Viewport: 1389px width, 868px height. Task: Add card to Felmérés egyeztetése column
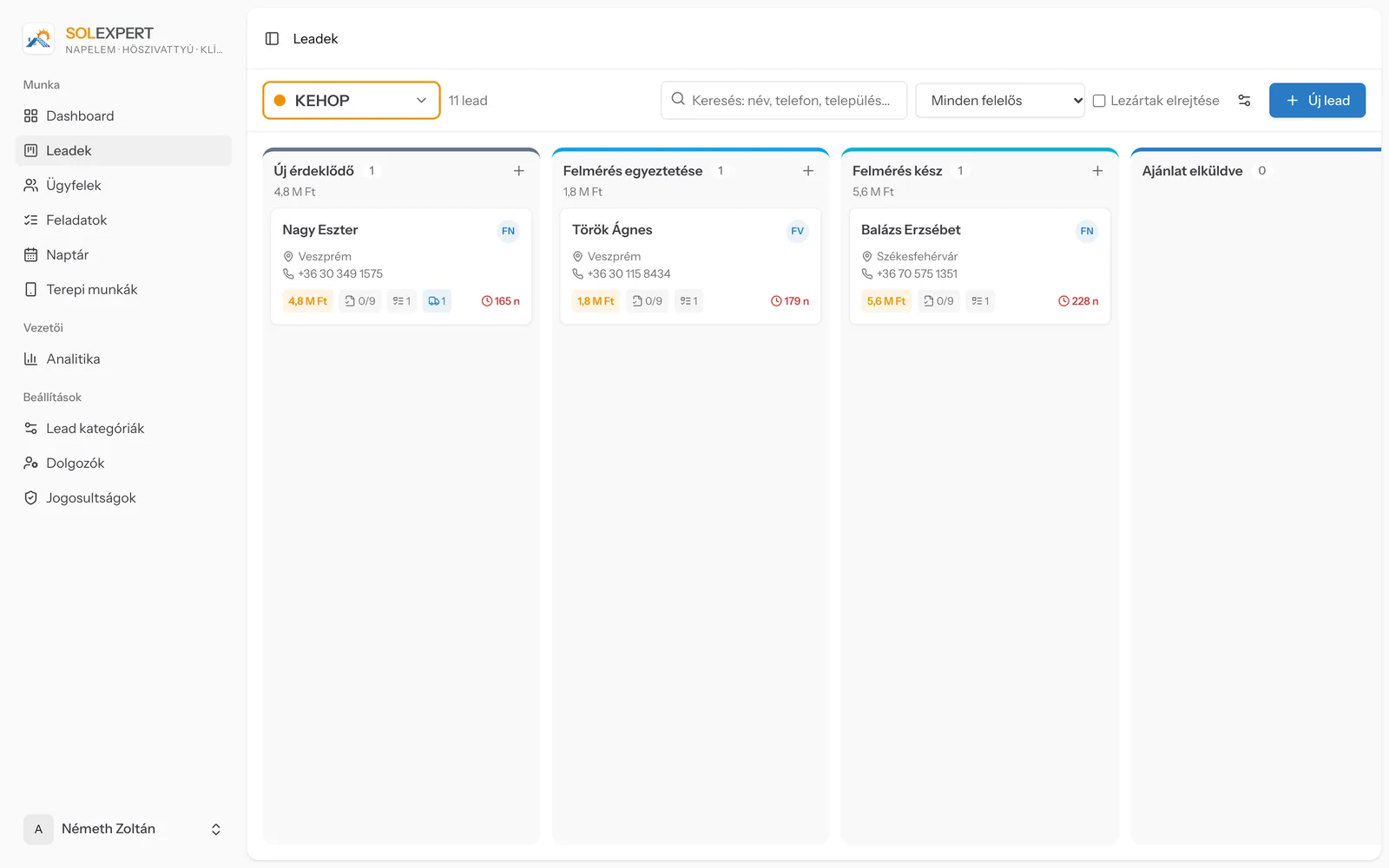808,171
